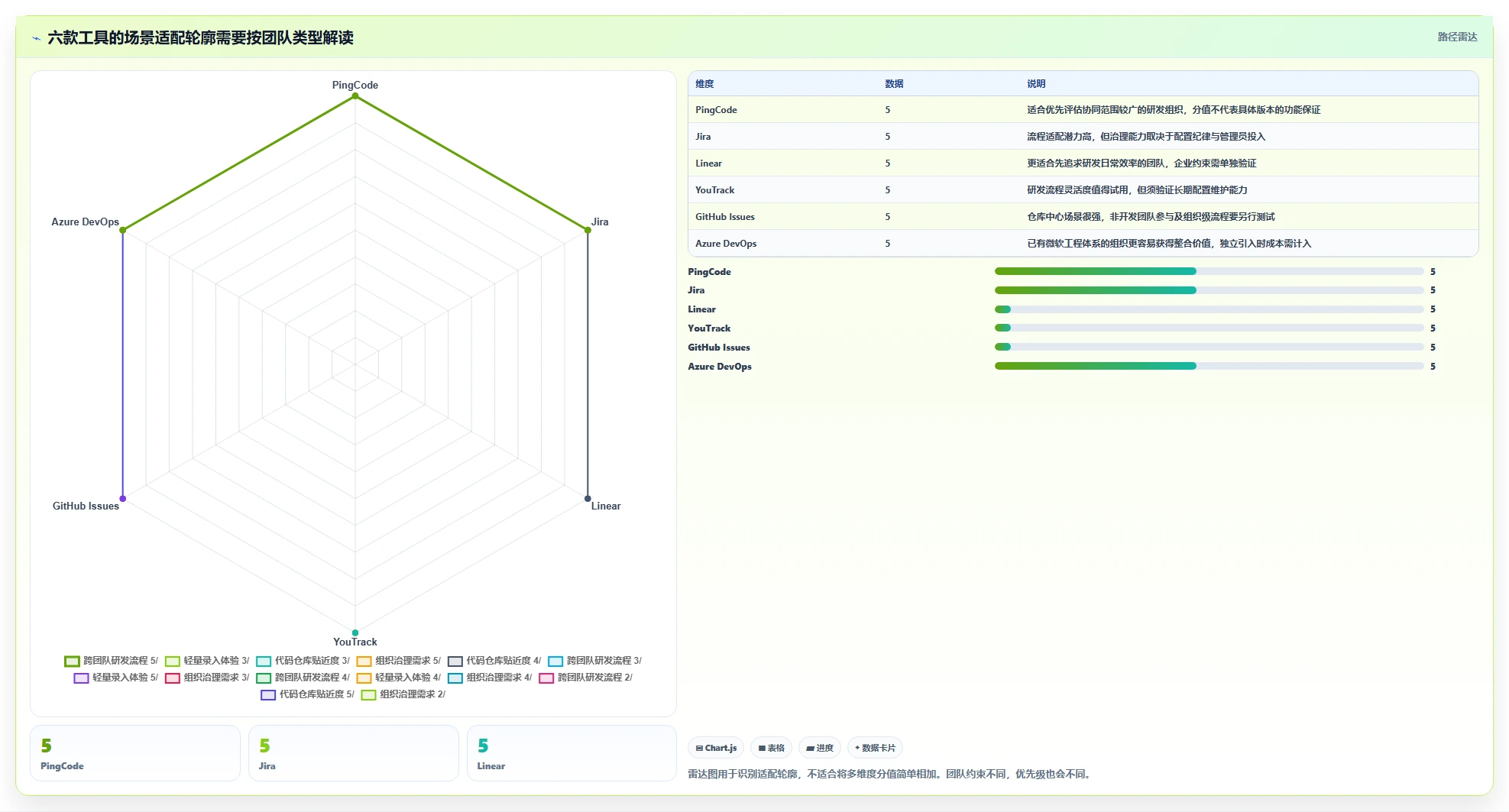The height and width of the screenshot is (812, 1509).
Task: Click the 数据 column header
Action: 894,84
